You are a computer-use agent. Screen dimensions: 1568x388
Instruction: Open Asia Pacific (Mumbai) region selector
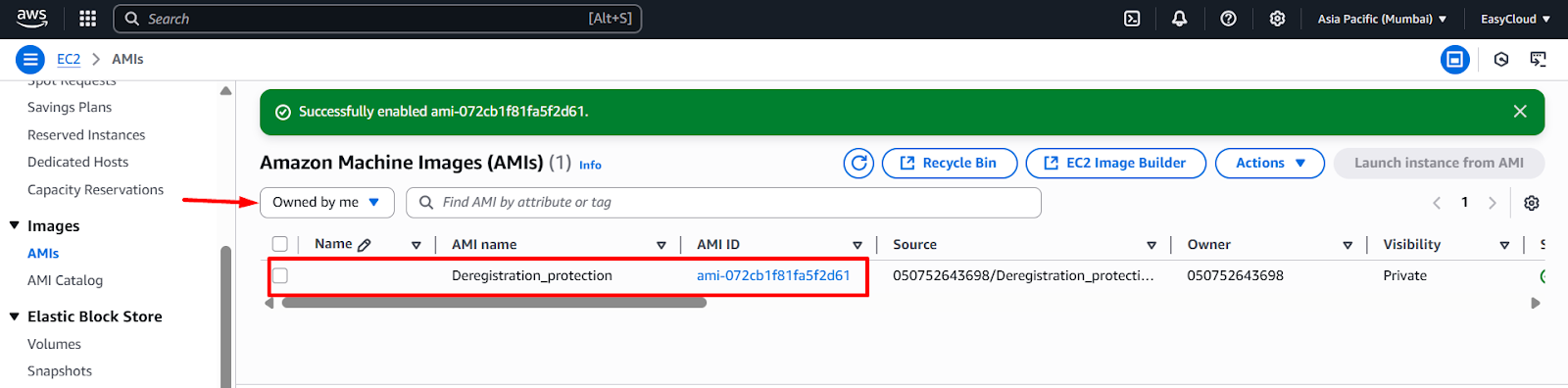point(1382,19)
